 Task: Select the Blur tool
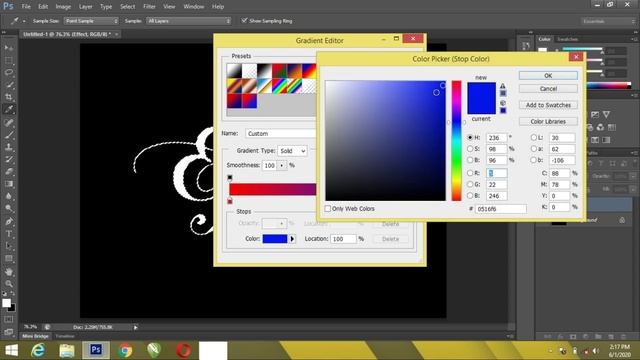coord(9,196)
